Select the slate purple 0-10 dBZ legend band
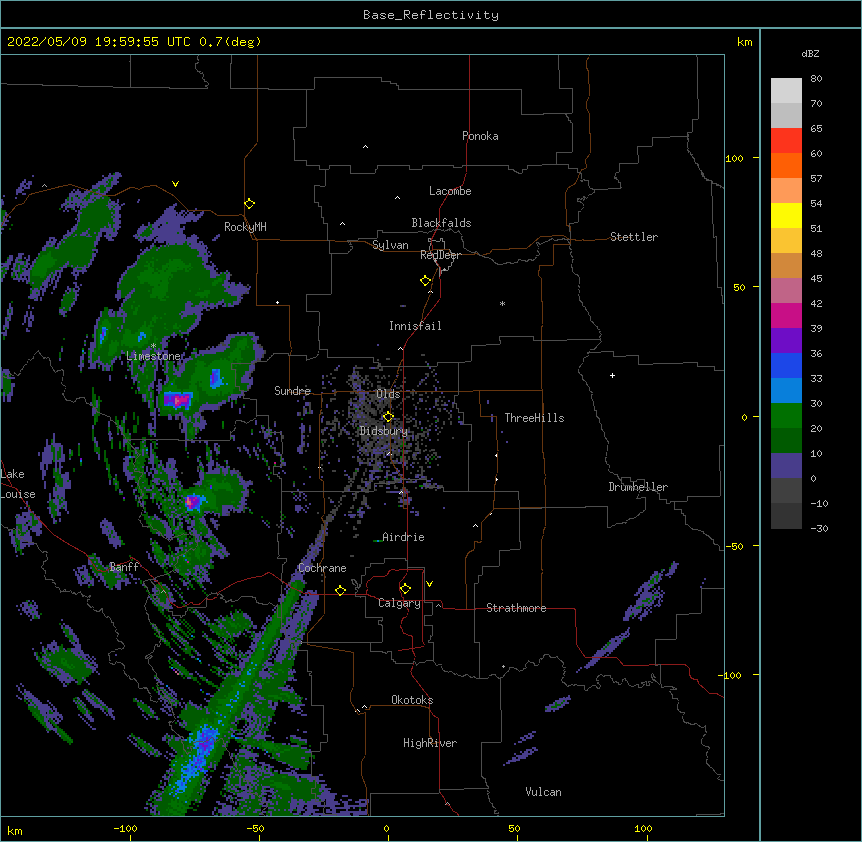 tap(786, 466)
